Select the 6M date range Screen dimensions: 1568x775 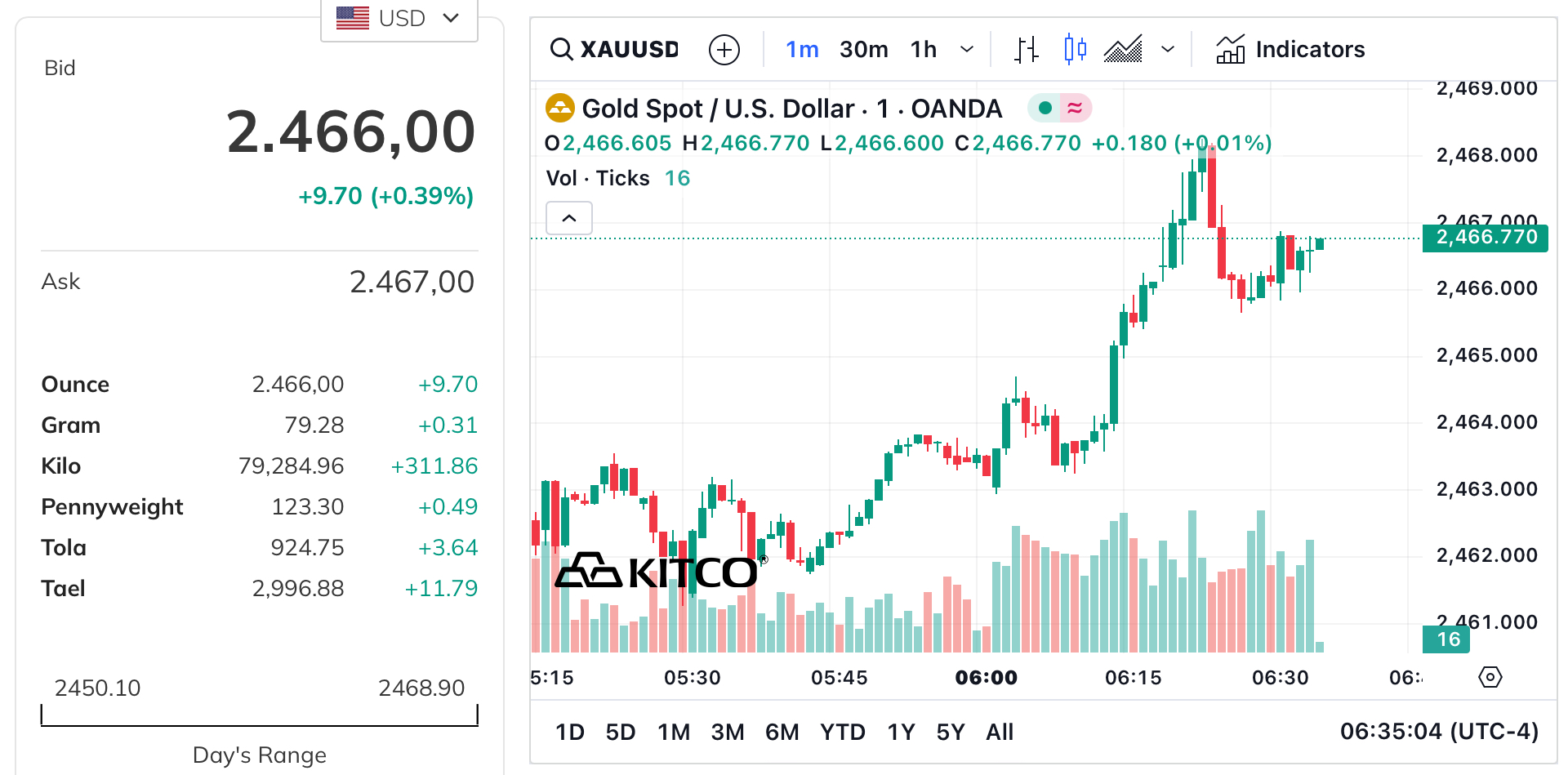782,732
